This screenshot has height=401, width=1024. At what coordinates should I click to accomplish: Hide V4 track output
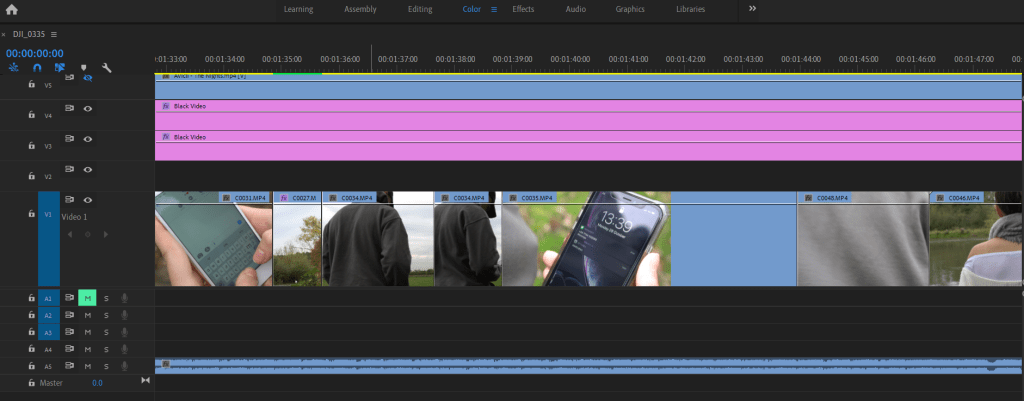(x=88, y=108)
